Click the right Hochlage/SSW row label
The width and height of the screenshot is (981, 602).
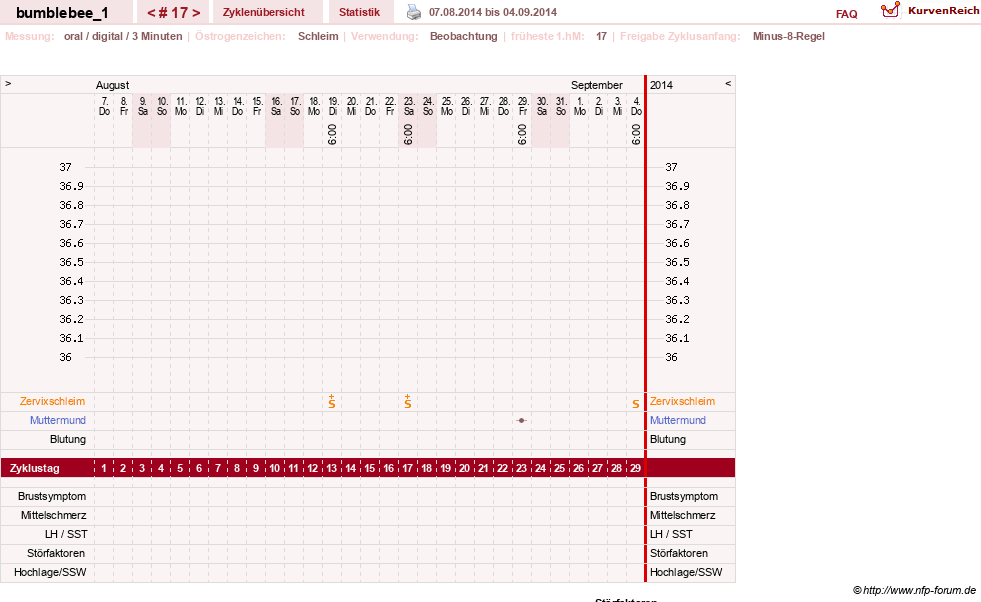[x=686, y=572]
